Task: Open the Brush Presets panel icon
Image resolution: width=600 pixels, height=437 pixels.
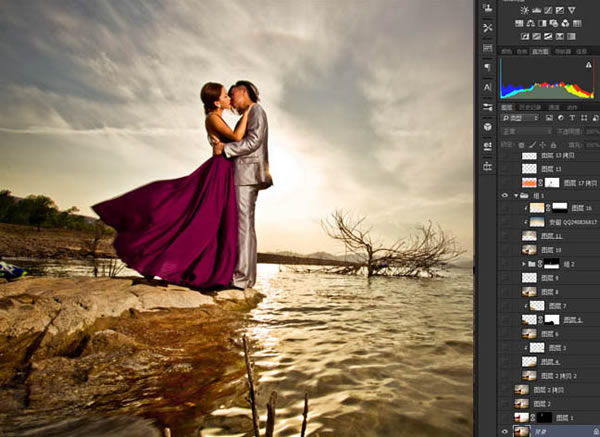Action: tap(488, 107)
